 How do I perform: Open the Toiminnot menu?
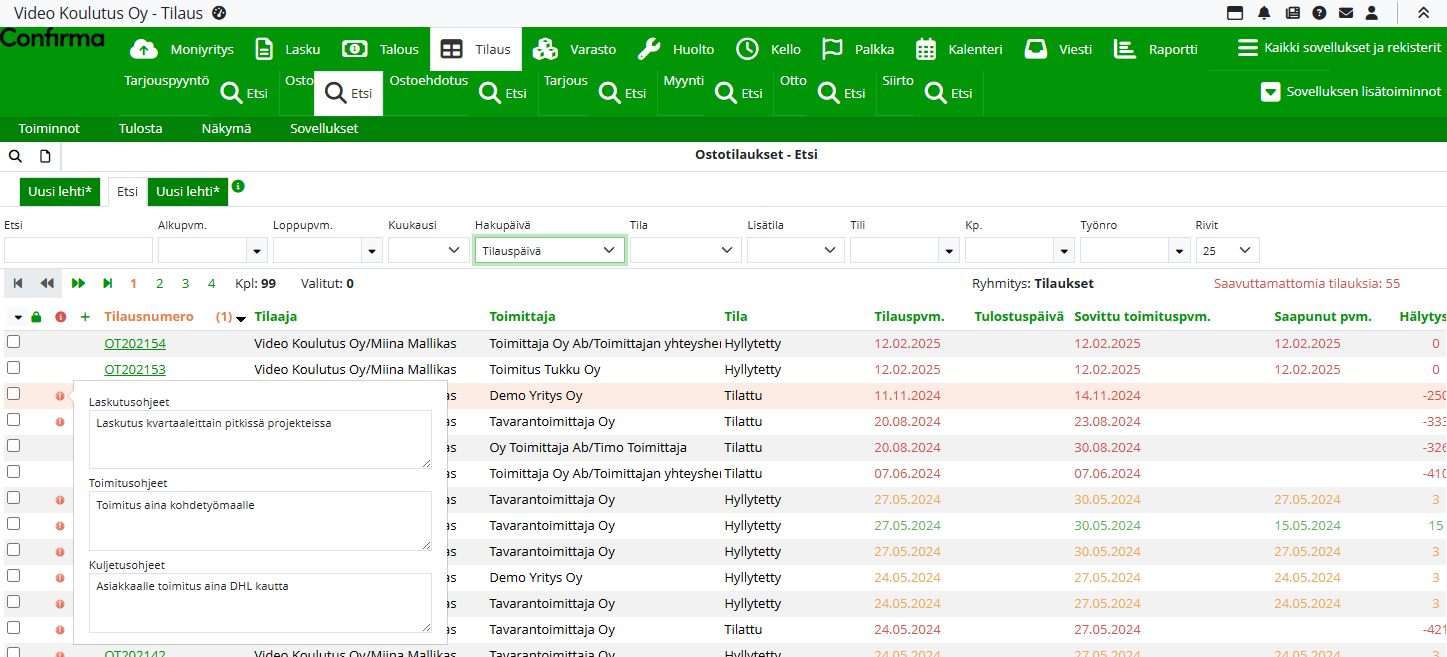(49, 129)
